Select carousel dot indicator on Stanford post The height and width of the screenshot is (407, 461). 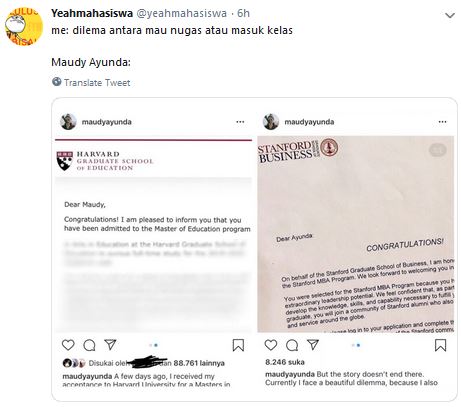356,345
